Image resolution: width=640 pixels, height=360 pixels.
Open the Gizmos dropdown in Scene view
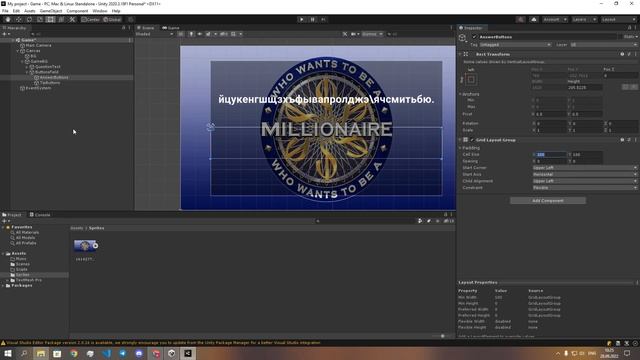pos(372,34)
